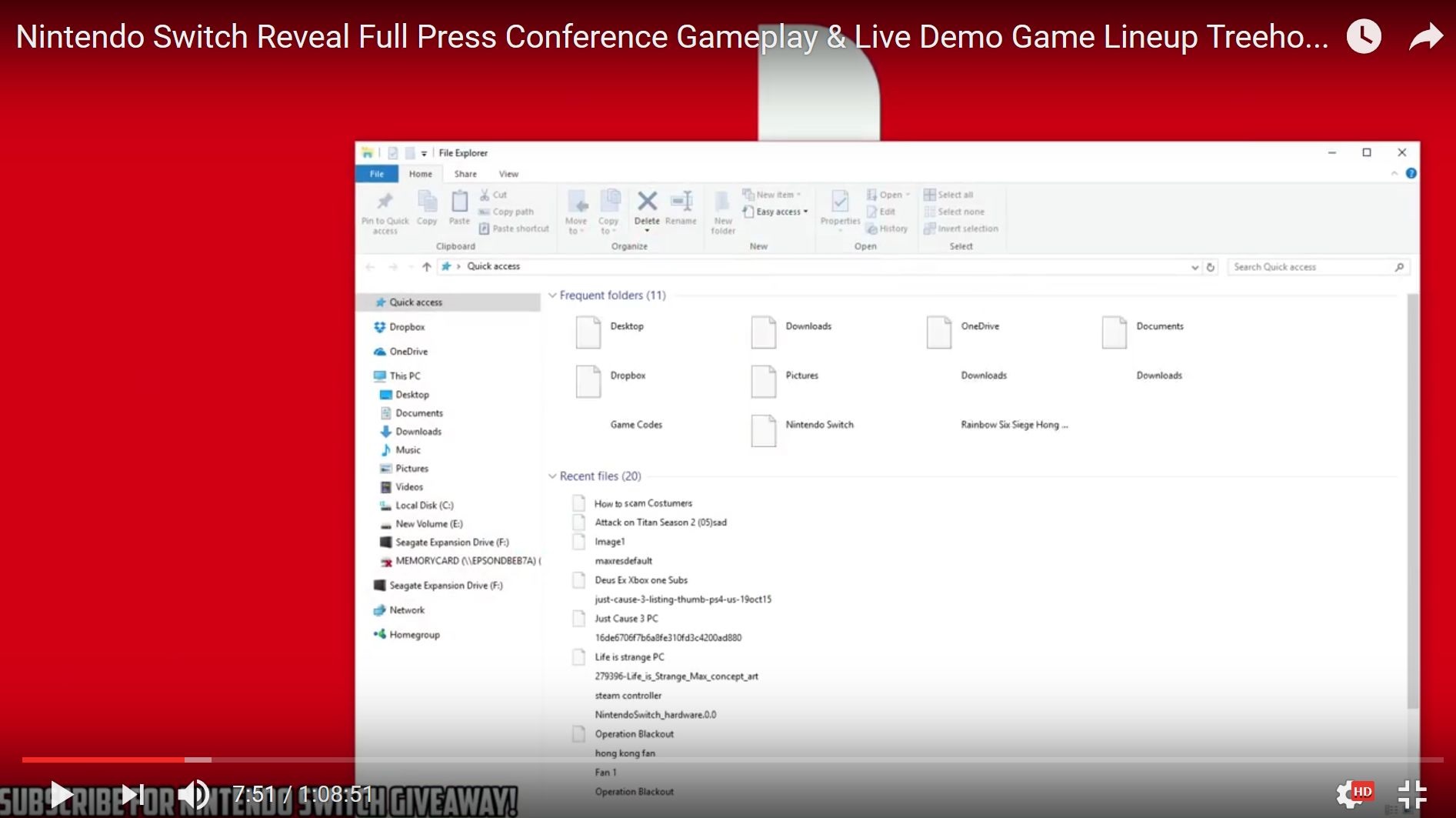Open video settings gear with HD badge

coord(1355,793)
